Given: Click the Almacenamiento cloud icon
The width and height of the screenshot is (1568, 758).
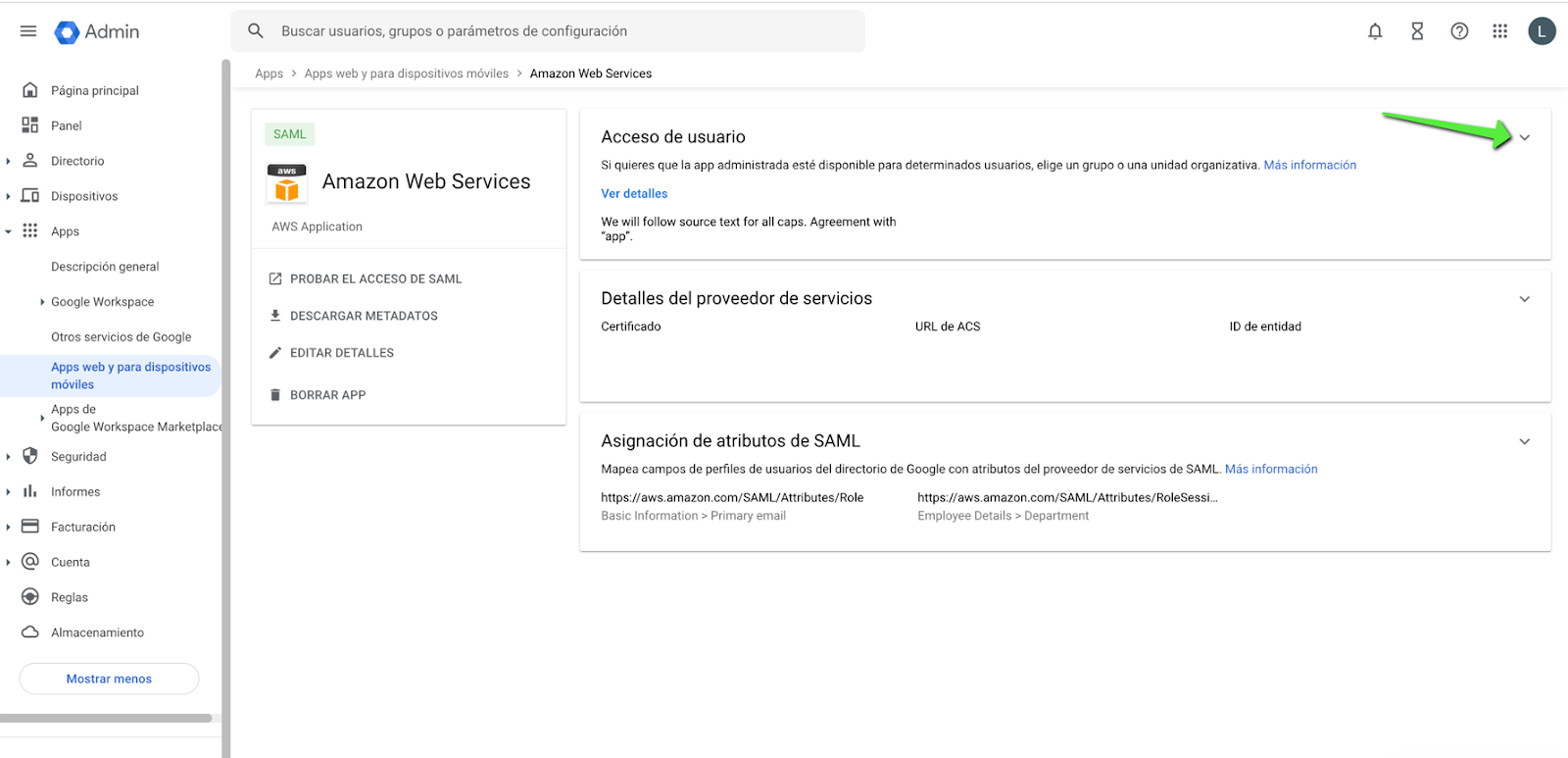Looking at the screenshot, I should (x=30, y=632).
